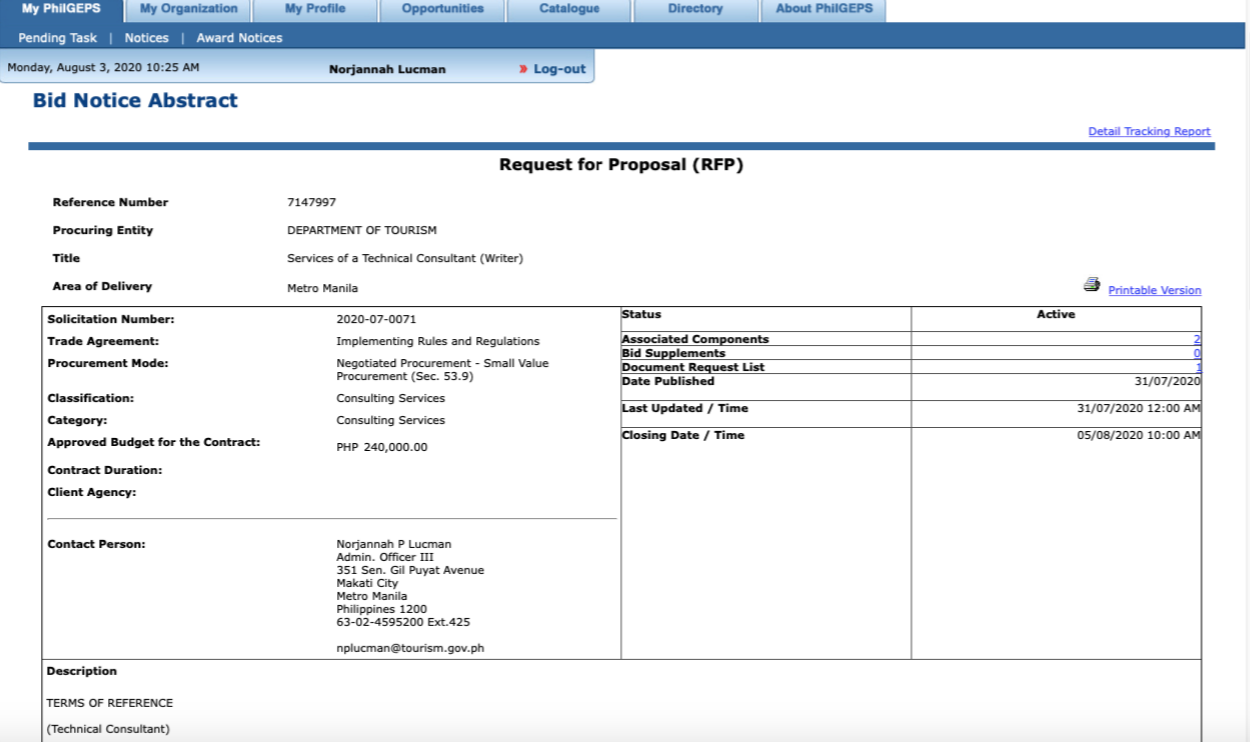Click the TERMS OF REFERENCE description text
This screenshot has width=1250, height=742.
(x=110, y=703)
